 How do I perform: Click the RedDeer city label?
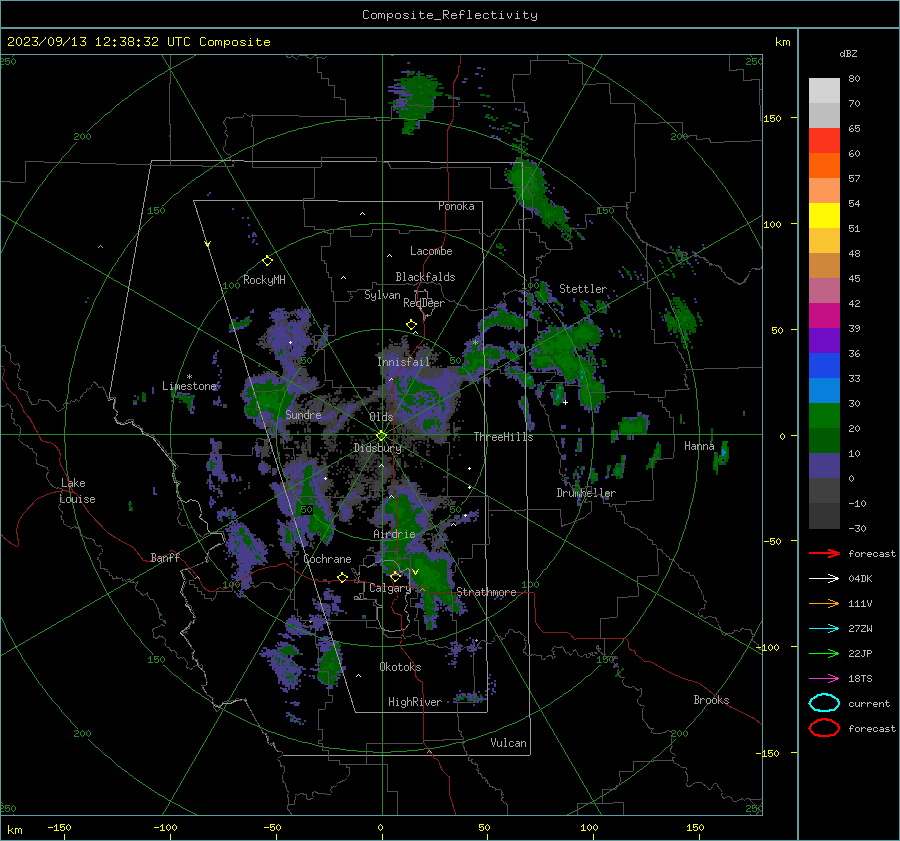pos(424,303)
